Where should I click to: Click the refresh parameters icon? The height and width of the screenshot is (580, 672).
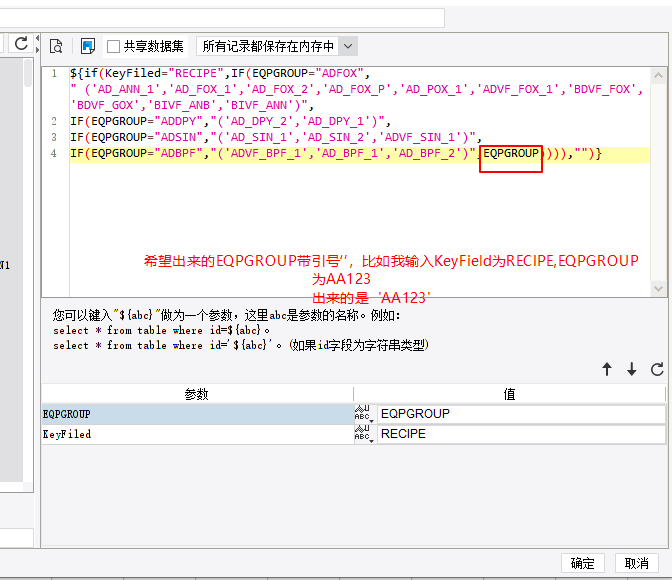(x=657, y=369)
